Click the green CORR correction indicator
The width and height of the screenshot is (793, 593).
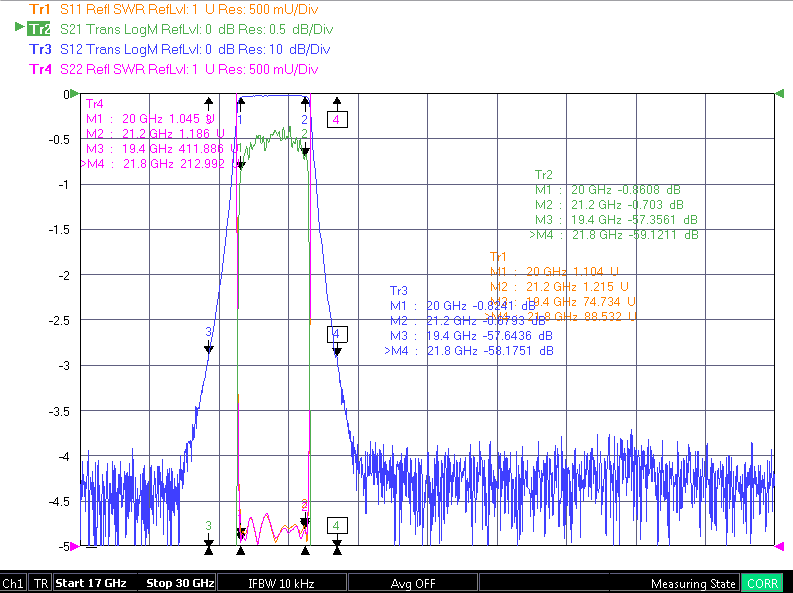[762, 583]
